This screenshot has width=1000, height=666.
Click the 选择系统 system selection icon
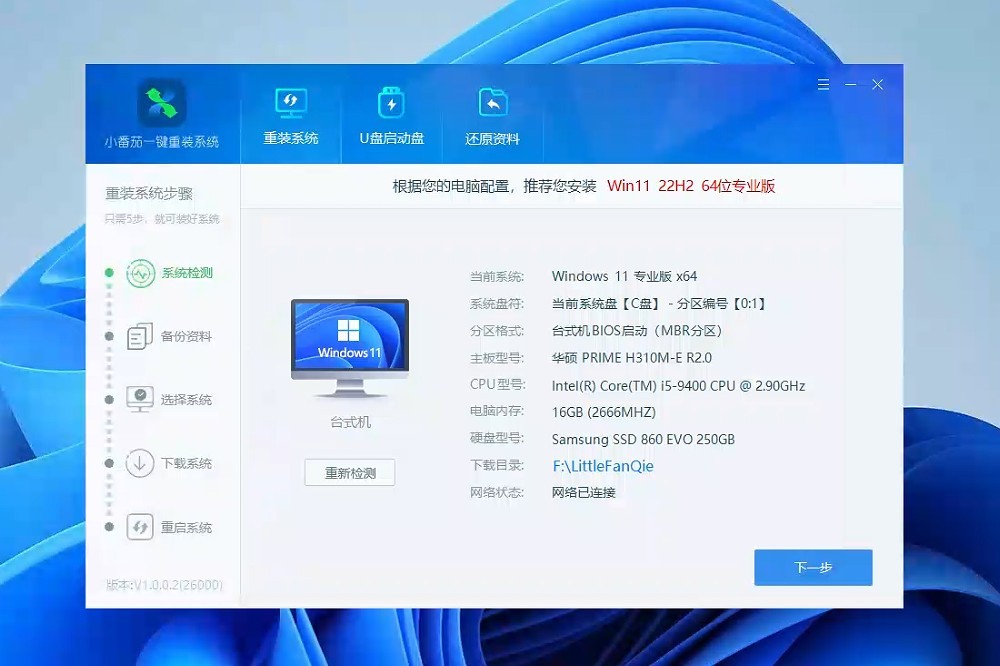[x=142, y=399]
